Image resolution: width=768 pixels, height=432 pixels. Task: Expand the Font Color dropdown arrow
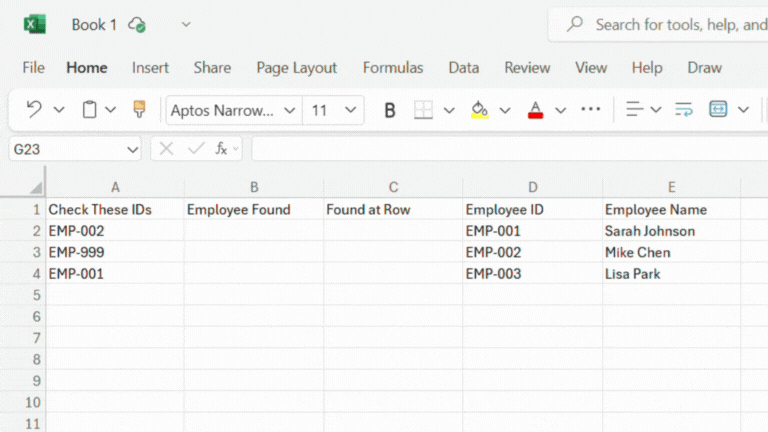[561, 110]
